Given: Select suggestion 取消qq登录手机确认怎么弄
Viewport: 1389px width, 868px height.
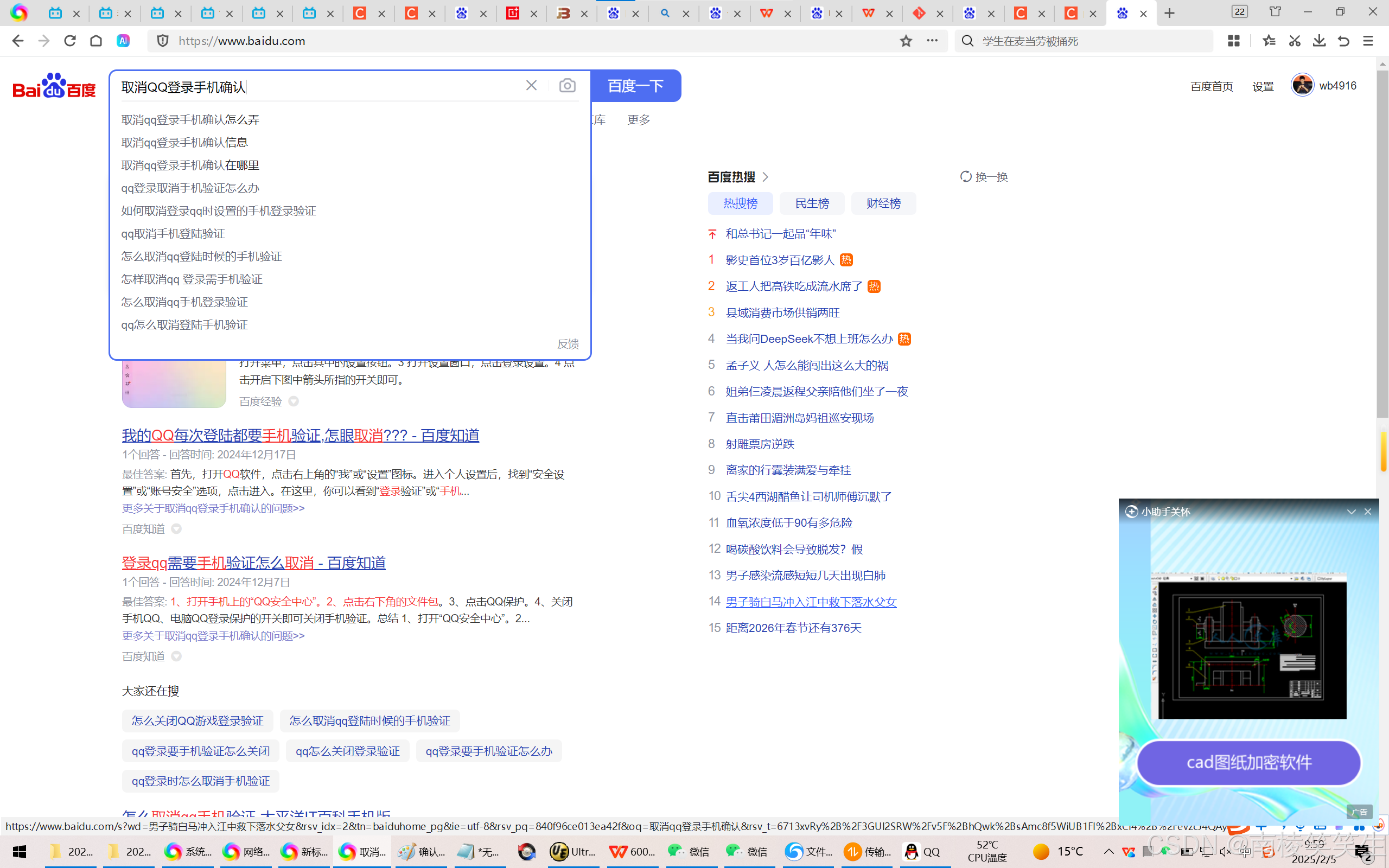Looking at the screenshot, I should (x=190, y=119).
